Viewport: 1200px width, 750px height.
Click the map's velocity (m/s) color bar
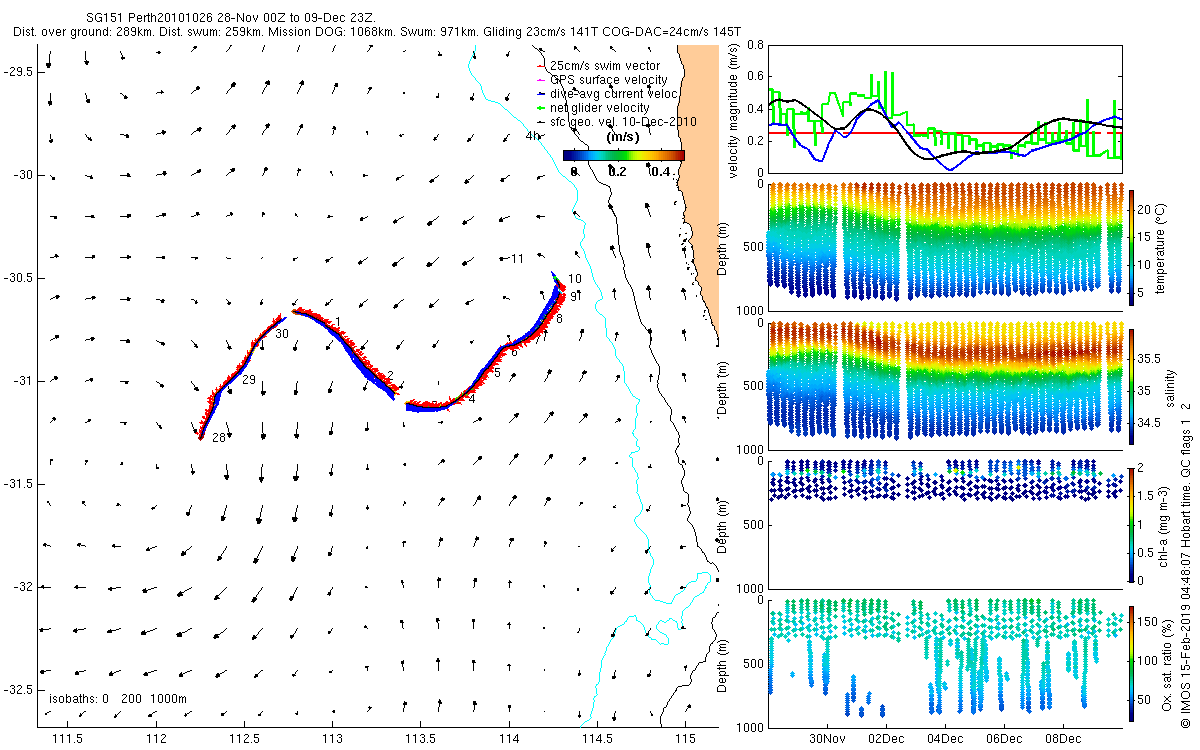pos(623,155)
